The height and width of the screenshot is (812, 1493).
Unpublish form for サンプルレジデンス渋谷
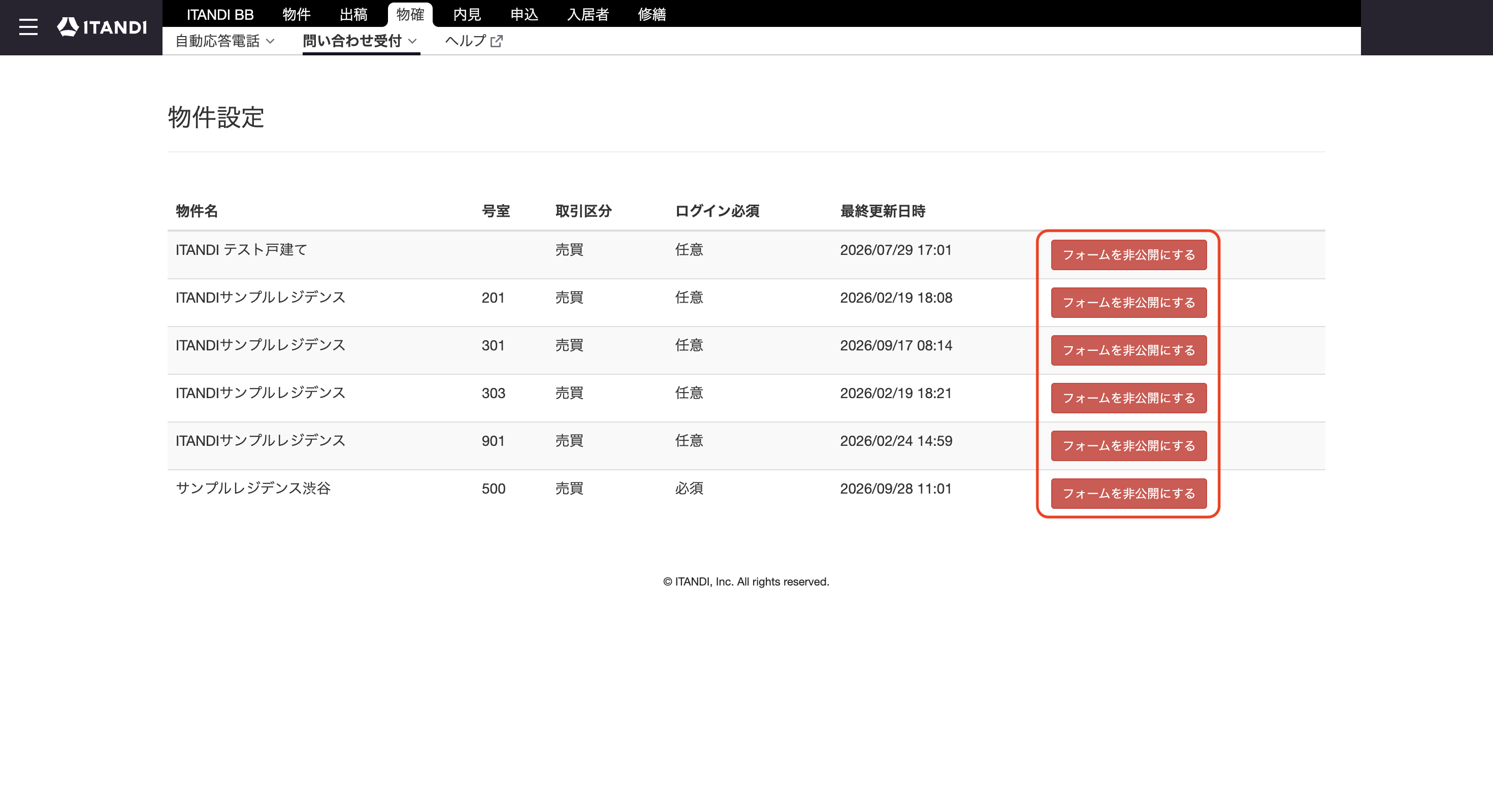(1128, 493)
